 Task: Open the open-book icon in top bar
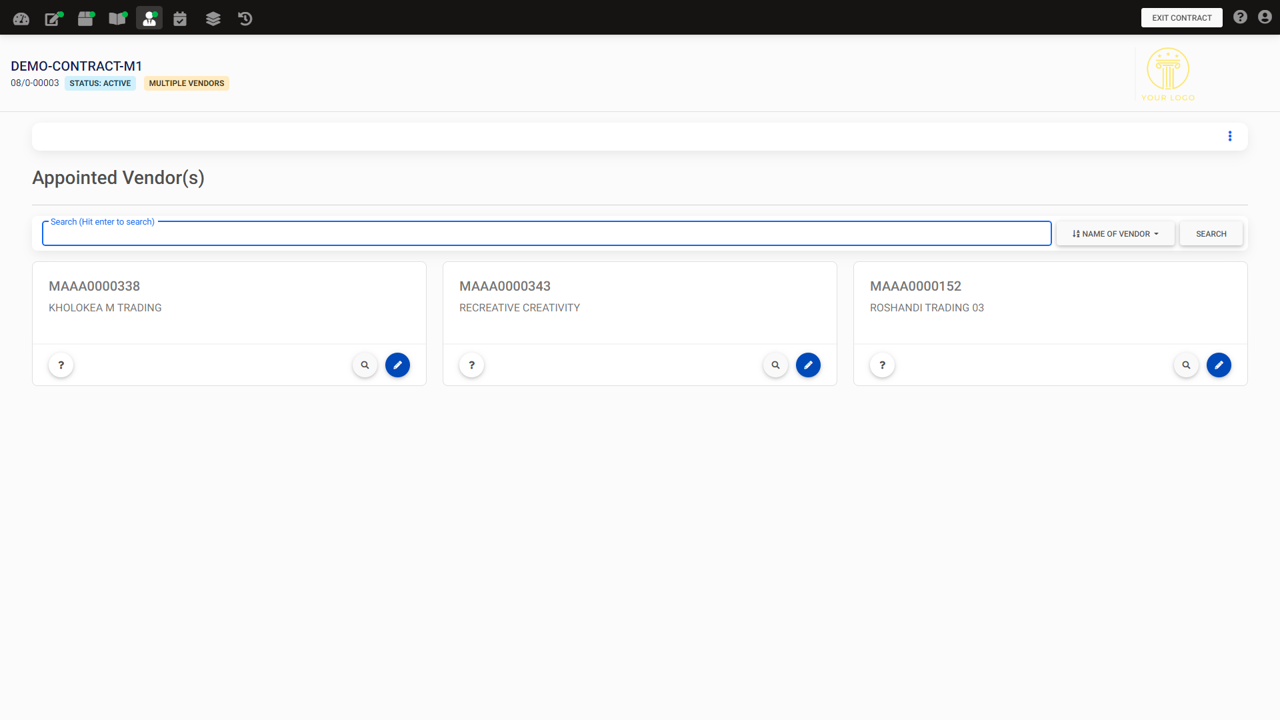coord(118,18)
